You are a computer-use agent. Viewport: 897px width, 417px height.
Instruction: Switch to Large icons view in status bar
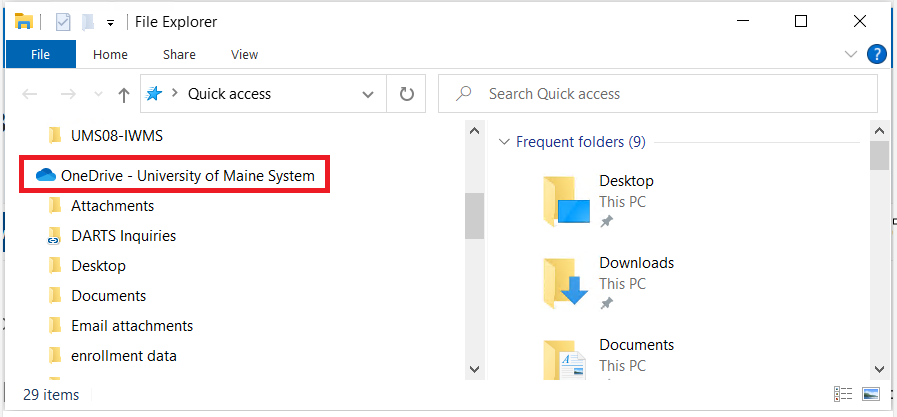pyautogui.click(x=871, y=394)
